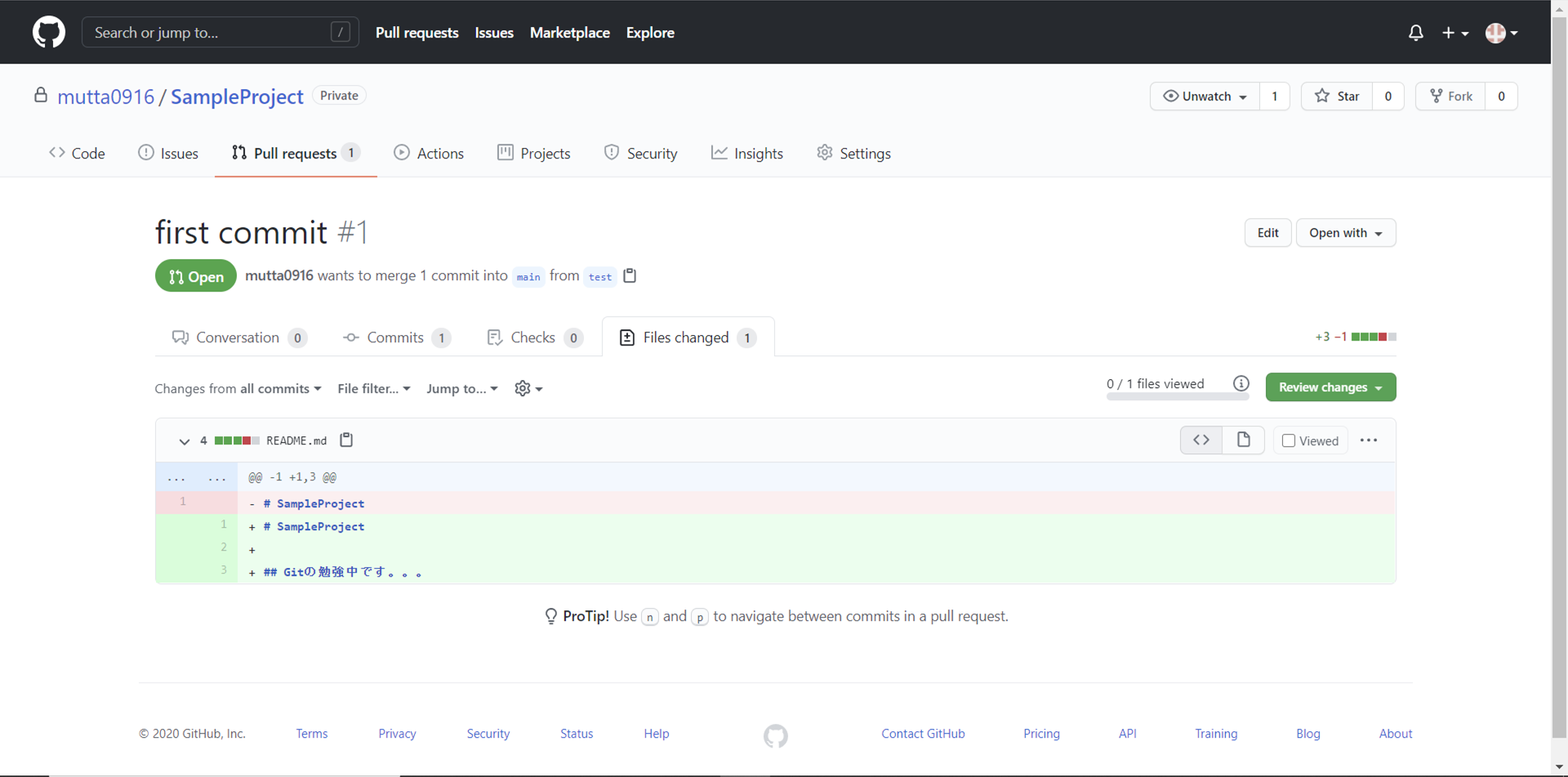
Task: Click the Search or jump to field
Action: (220, 33)
